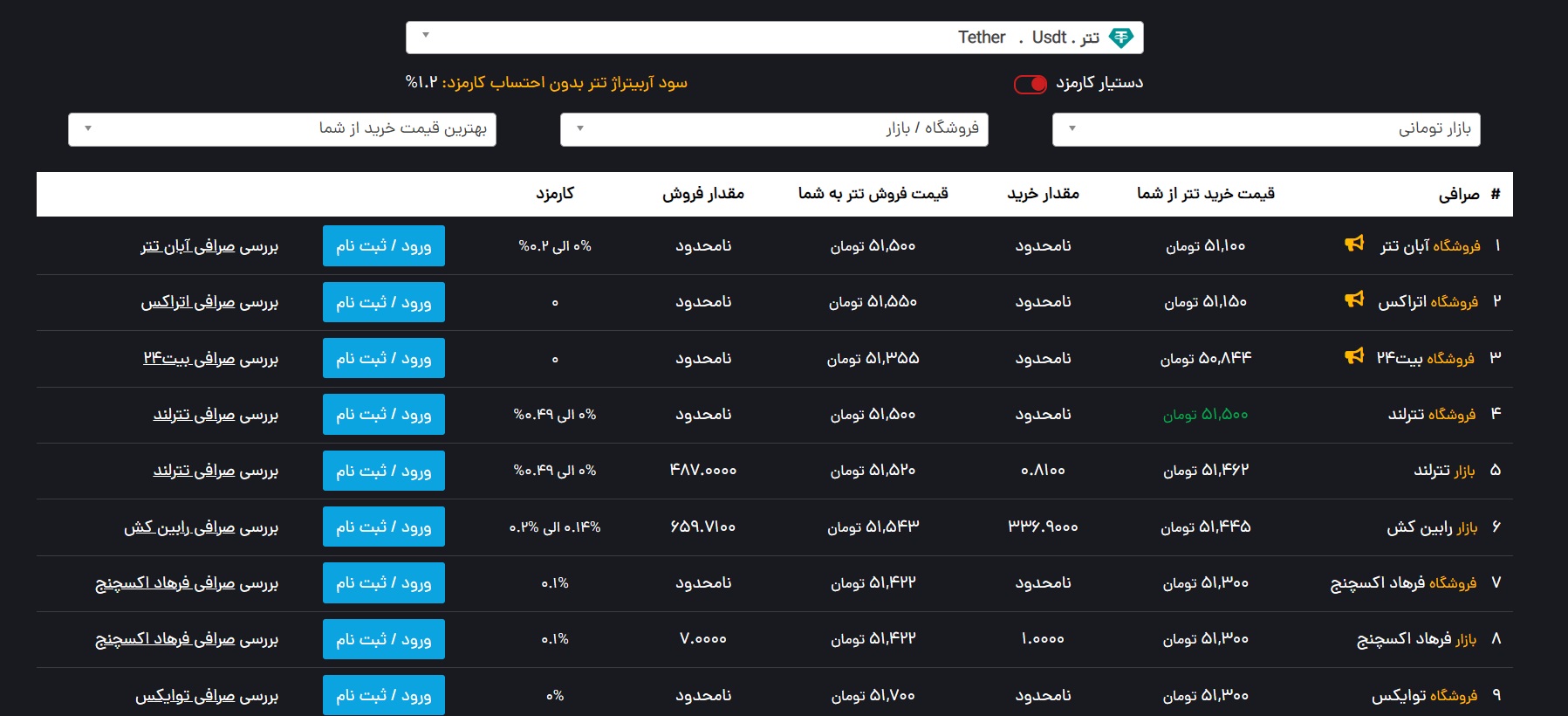Image resolution: width=1568 pixels, height=716 pixels.
Task: Expand the بازار تومانی market dropdown
Action: pos(1266,129)
